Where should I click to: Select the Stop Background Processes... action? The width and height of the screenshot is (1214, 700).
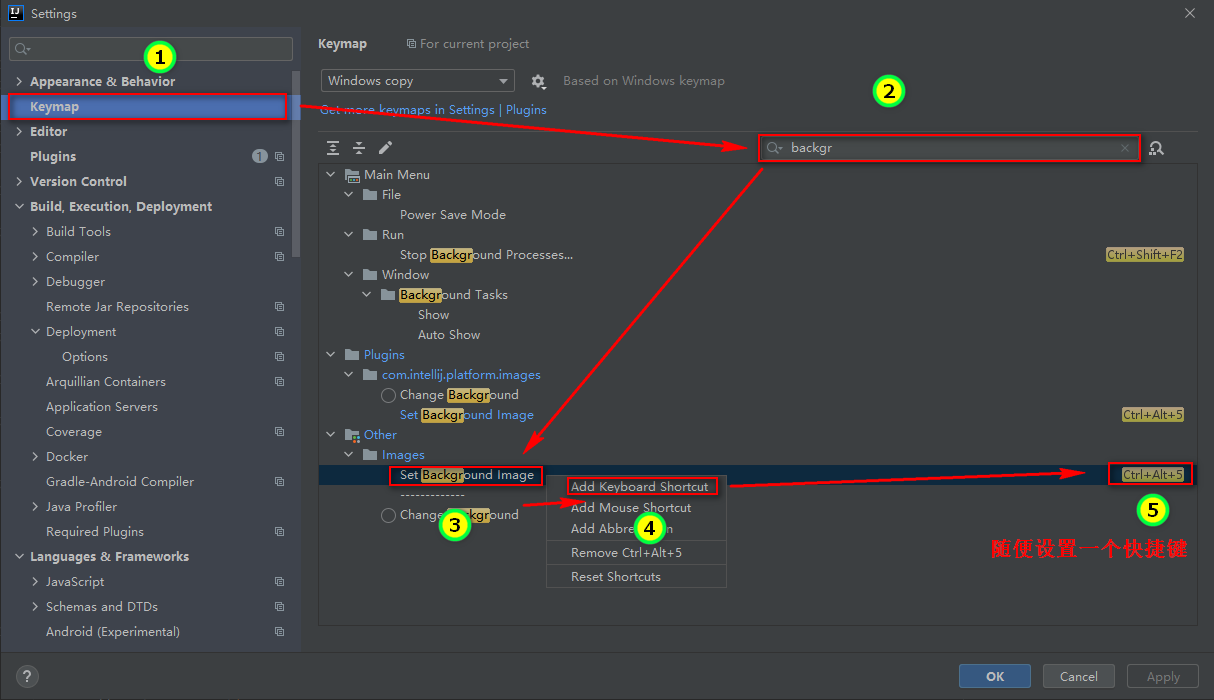coord(486,255)
